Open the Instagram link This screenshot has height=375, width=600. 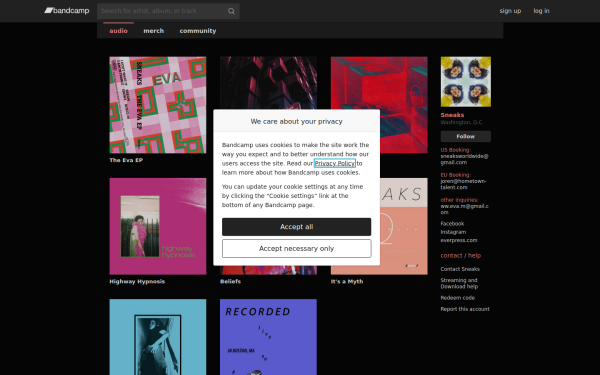coord(453,232)
